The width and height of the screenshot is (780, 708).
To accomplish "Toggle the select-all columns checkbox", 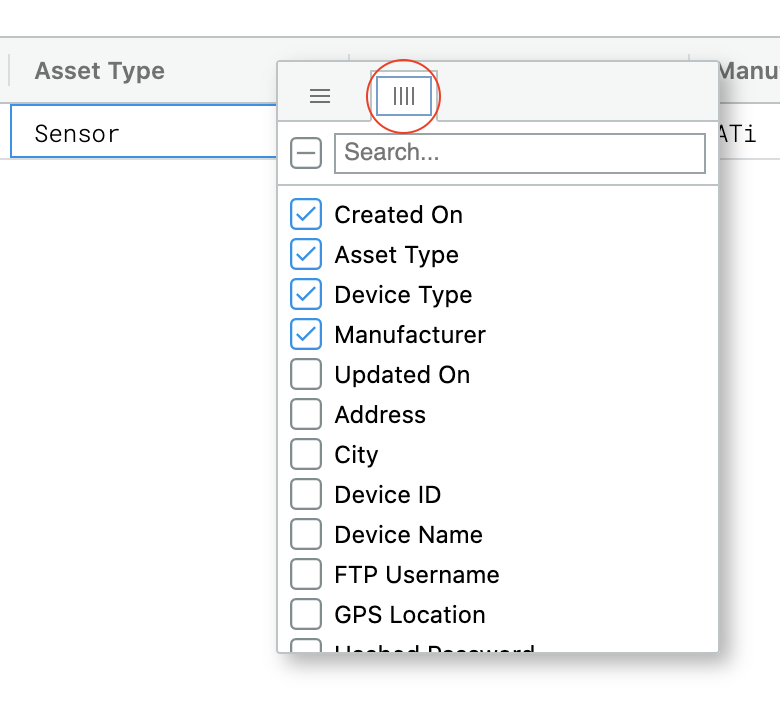I will [306, 153].
